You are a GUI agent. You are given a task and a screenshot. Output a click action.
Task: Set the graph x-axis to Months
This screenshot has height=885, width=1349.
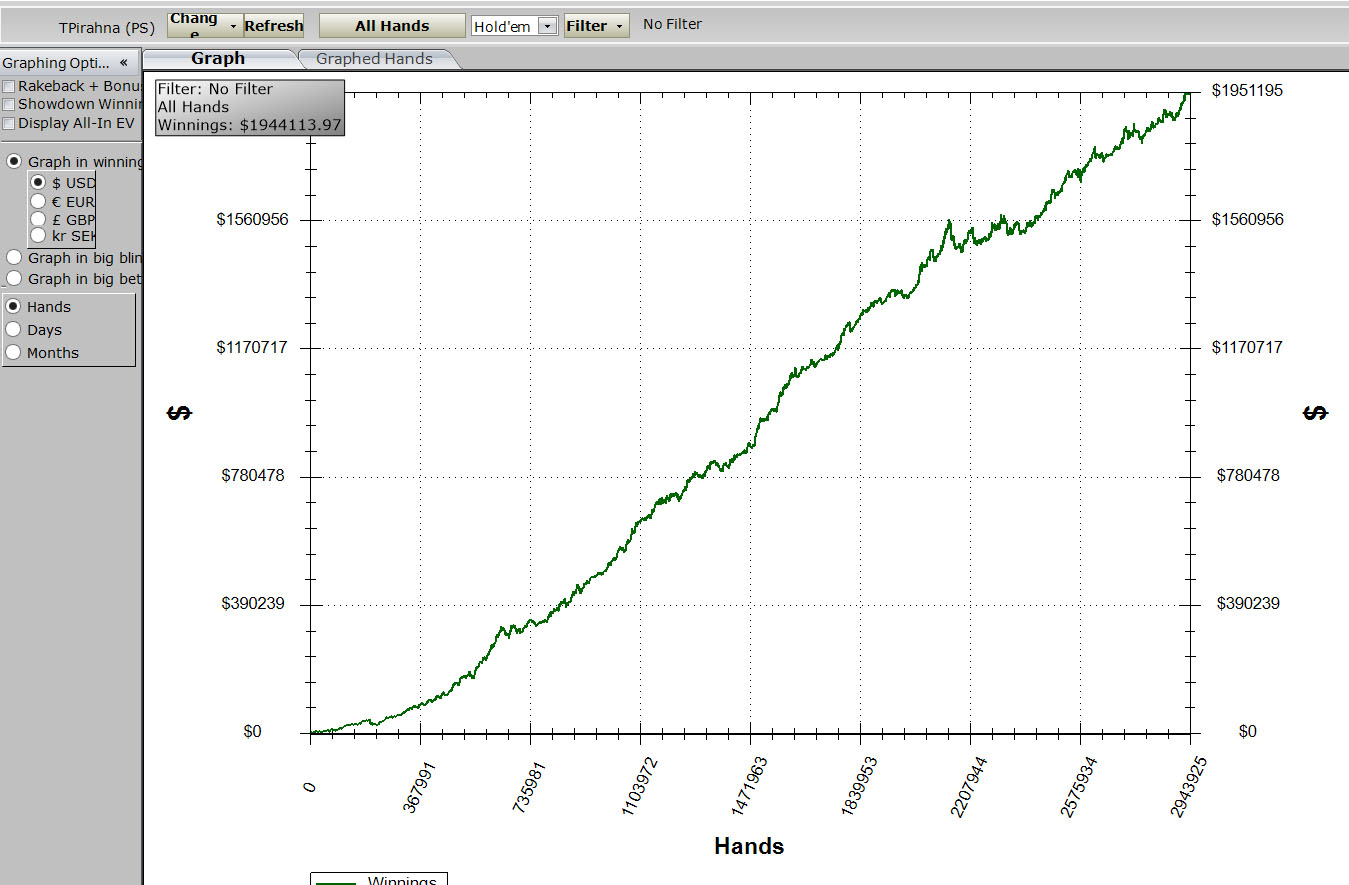point(14,353)
